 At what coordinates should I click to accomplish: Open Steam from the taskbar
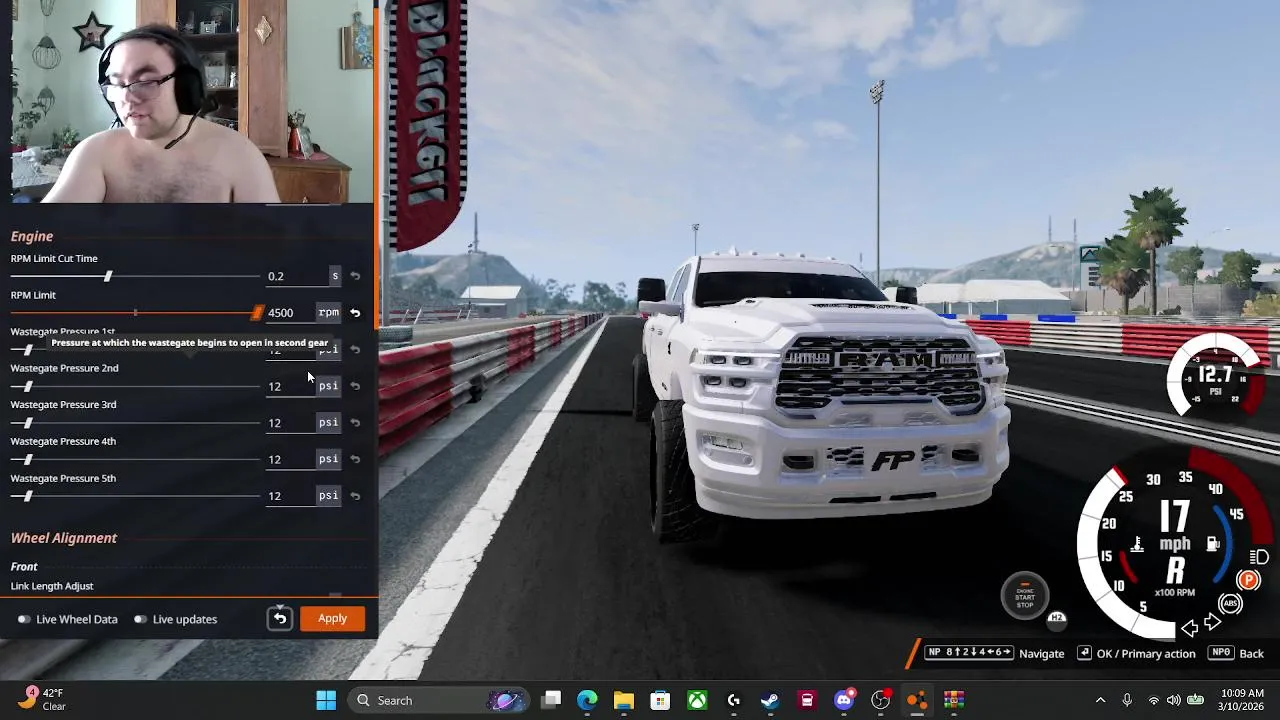(x=770, y=700)
